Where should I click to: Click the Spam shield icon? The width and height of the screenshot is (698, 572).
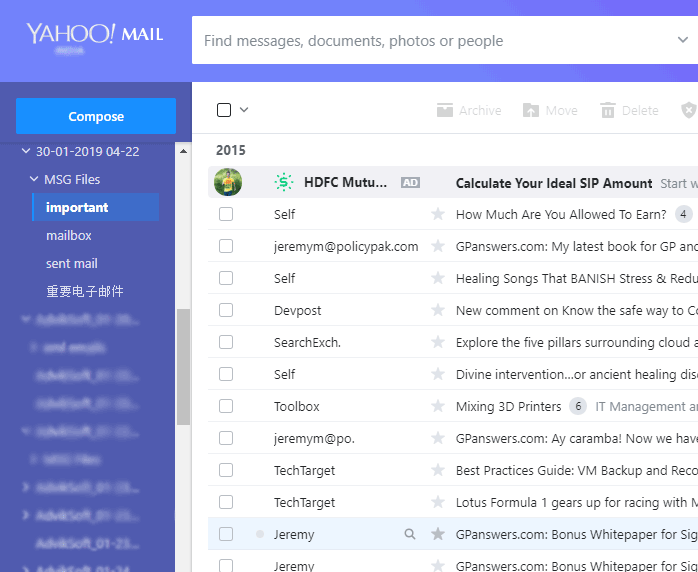click(x=688, y=111)
